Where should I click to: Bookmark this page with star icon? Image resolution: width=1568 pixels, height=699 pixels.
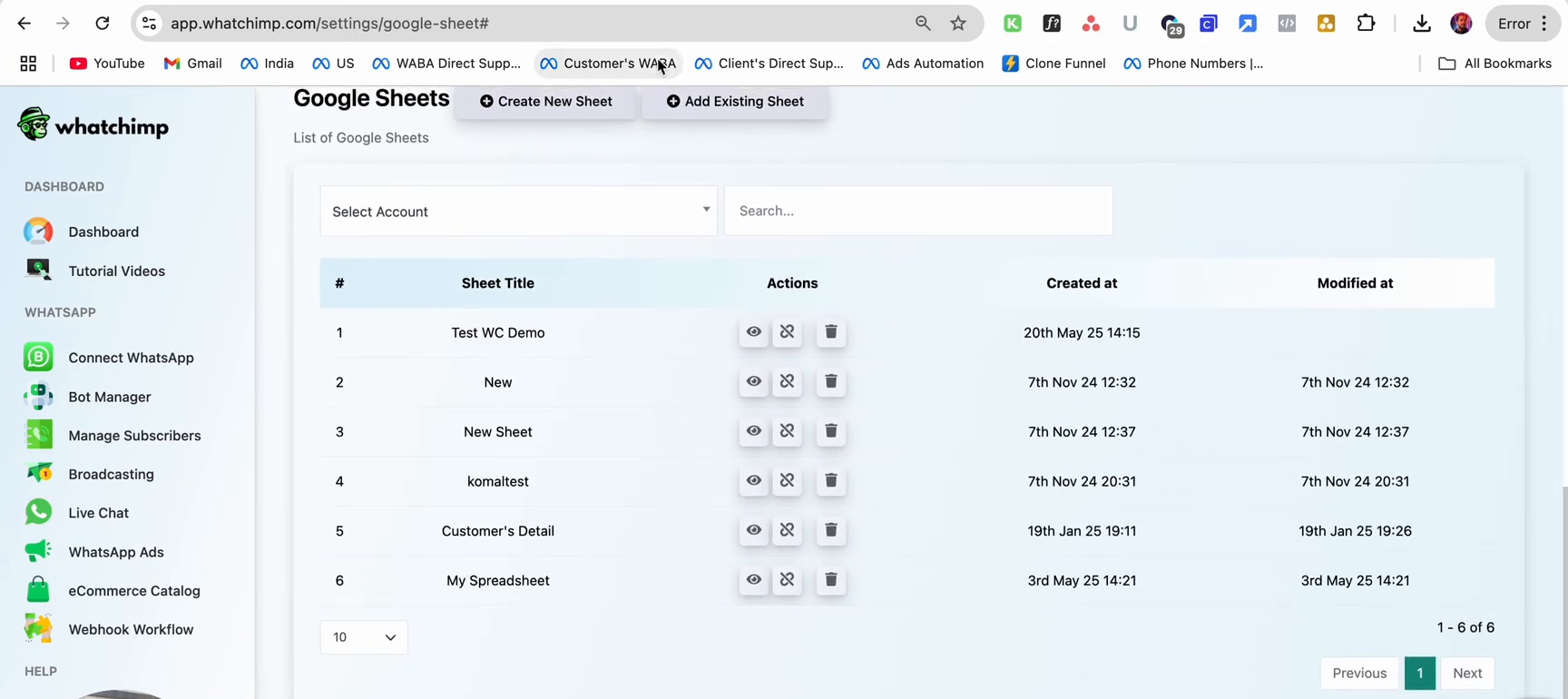click(958, 24)
